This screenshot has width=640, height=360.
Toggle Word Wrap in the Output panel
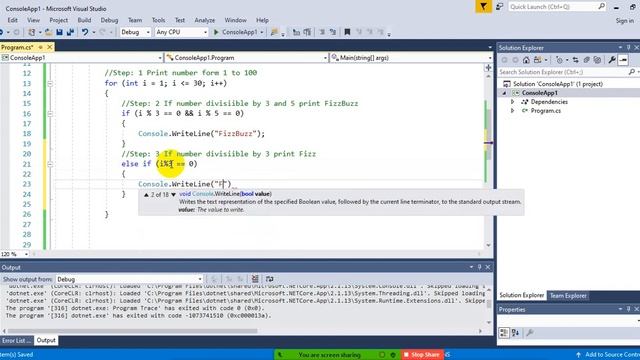[x=269, y=279]
